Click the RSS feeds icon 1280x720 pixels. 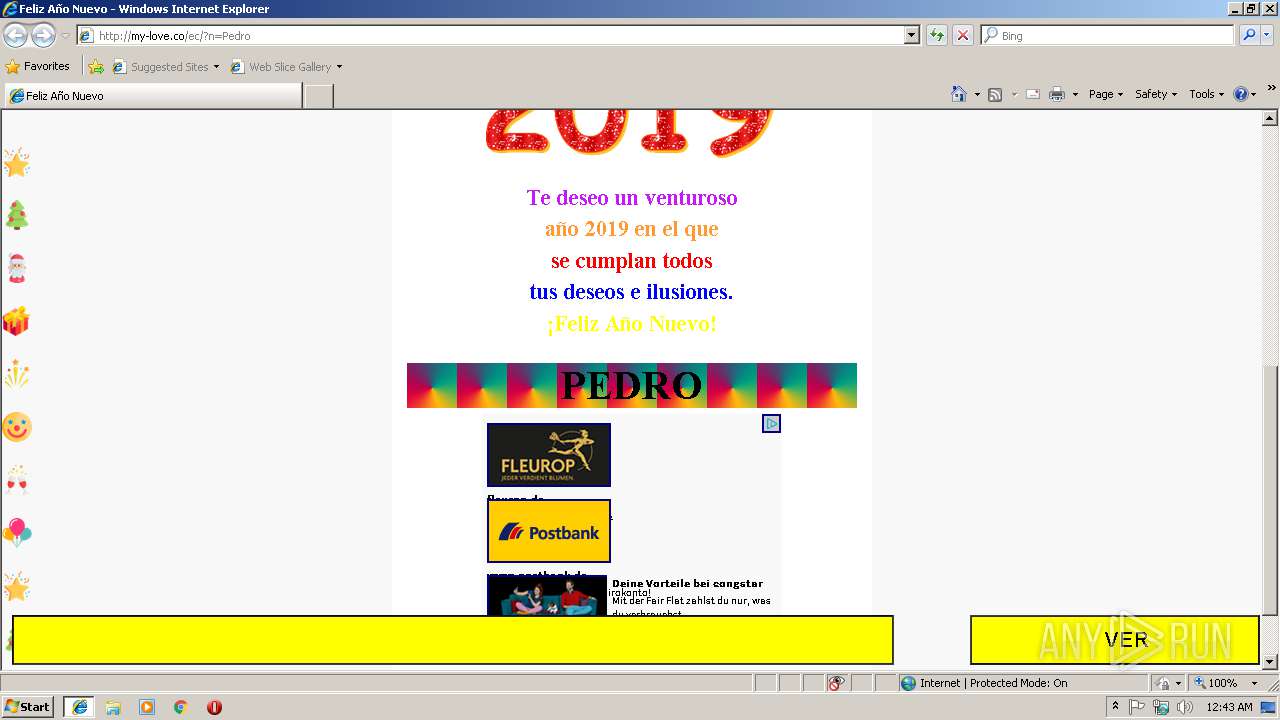[x=995, y=94]
